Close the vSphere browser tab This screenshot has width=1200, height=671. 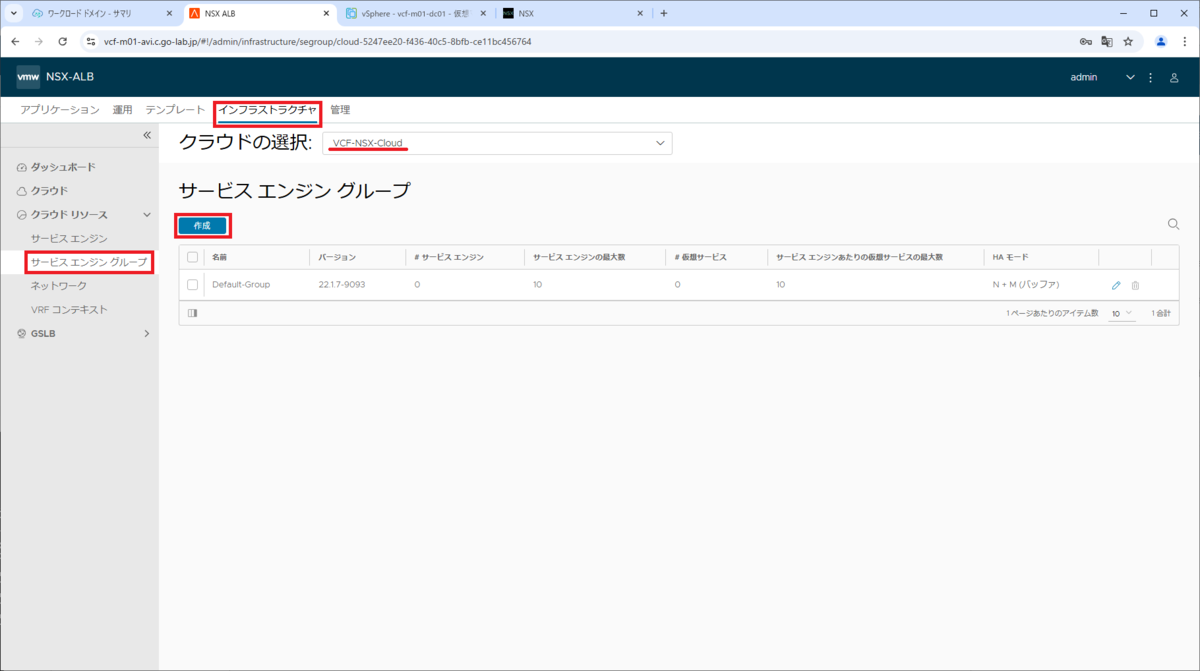483,13
